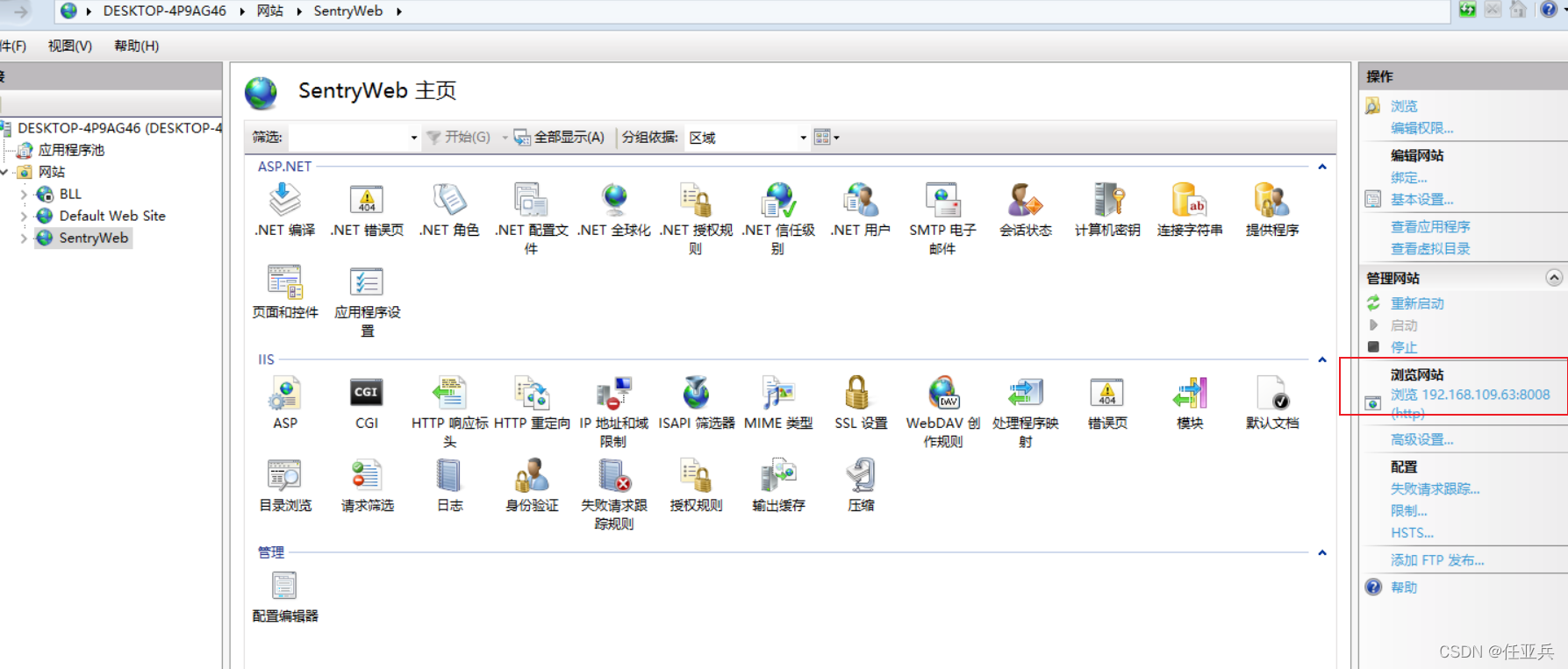Click the 浏览 action link
The image size is (1568, 669).
click(1404, 106)
